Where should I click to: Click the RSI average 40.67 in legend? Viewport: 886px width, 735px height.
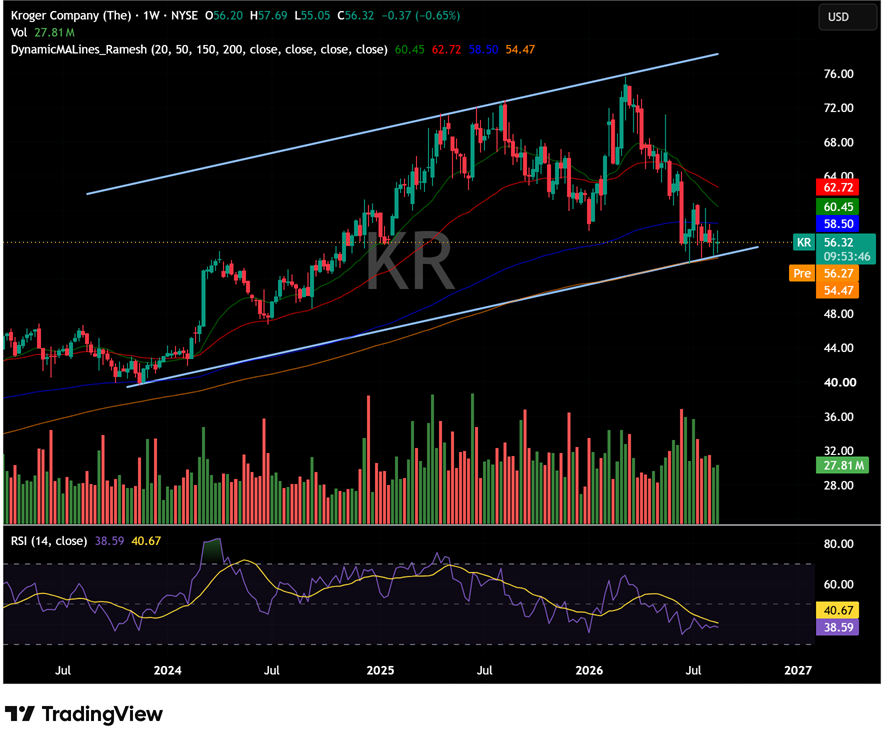click(x=146, y=541)
